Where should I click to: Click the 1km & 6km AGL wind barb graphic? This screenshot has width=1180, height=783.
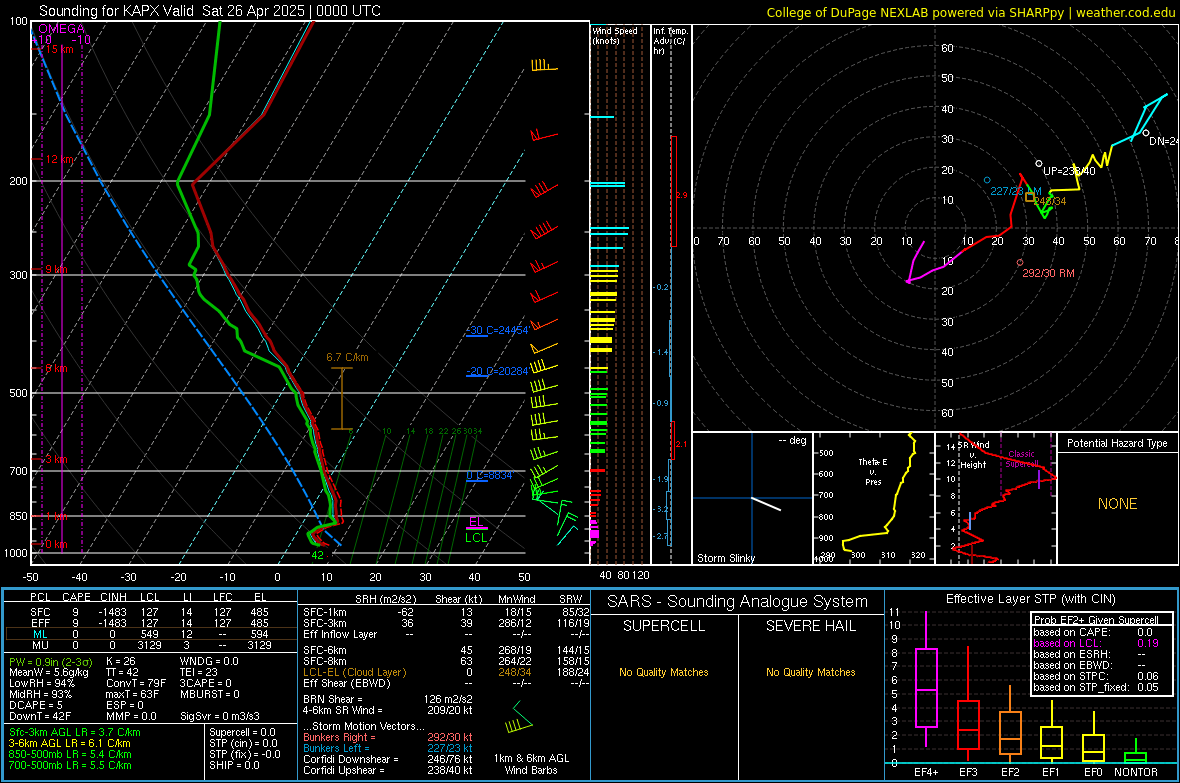point(519,719)
